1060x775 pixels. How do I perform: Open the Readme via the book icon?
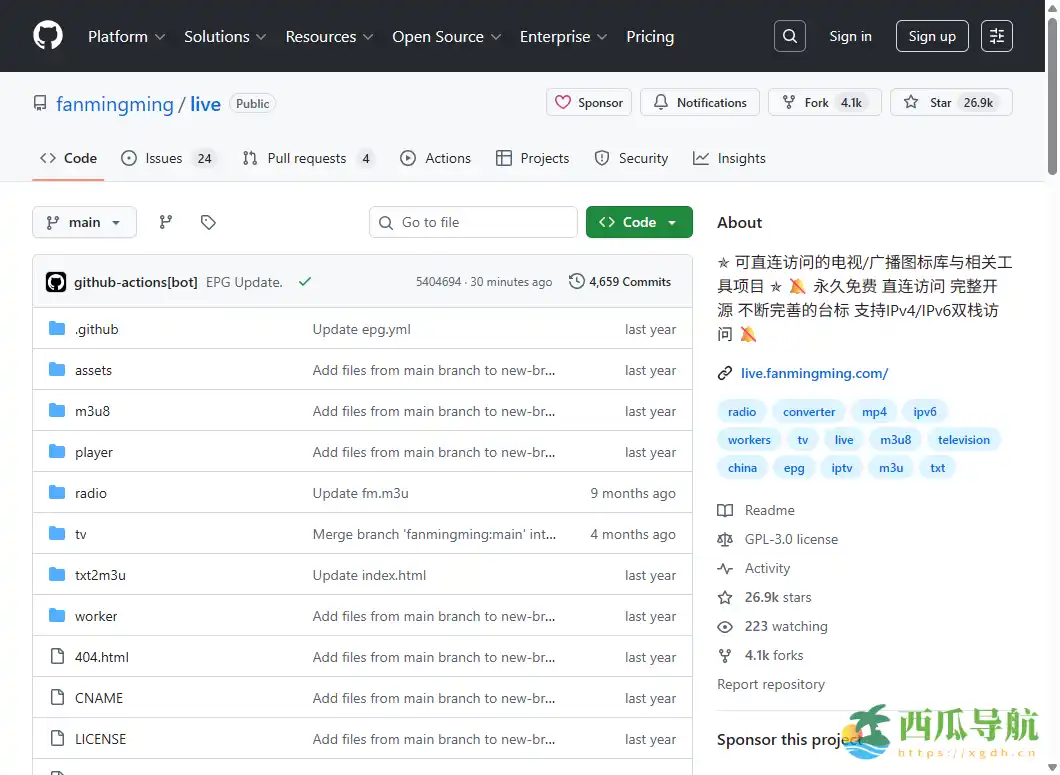point(725,510)
